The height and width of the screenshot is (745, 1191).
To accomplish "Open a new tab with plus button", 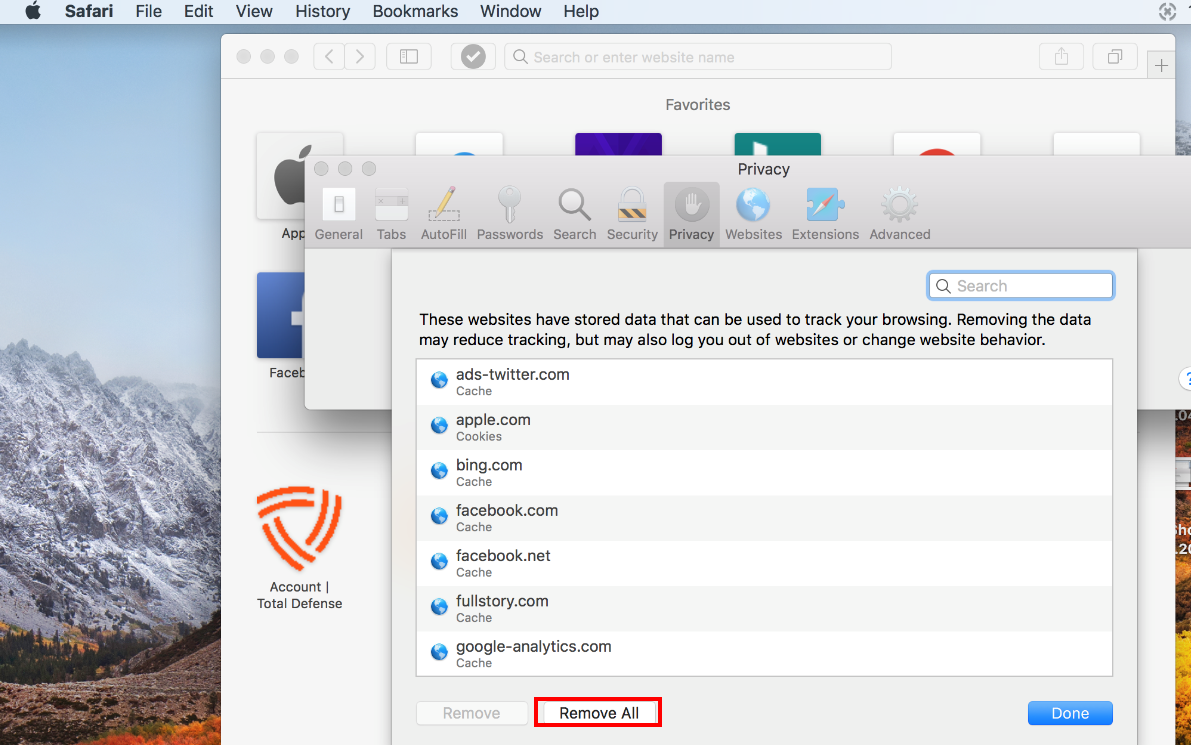I will 1161,66.
